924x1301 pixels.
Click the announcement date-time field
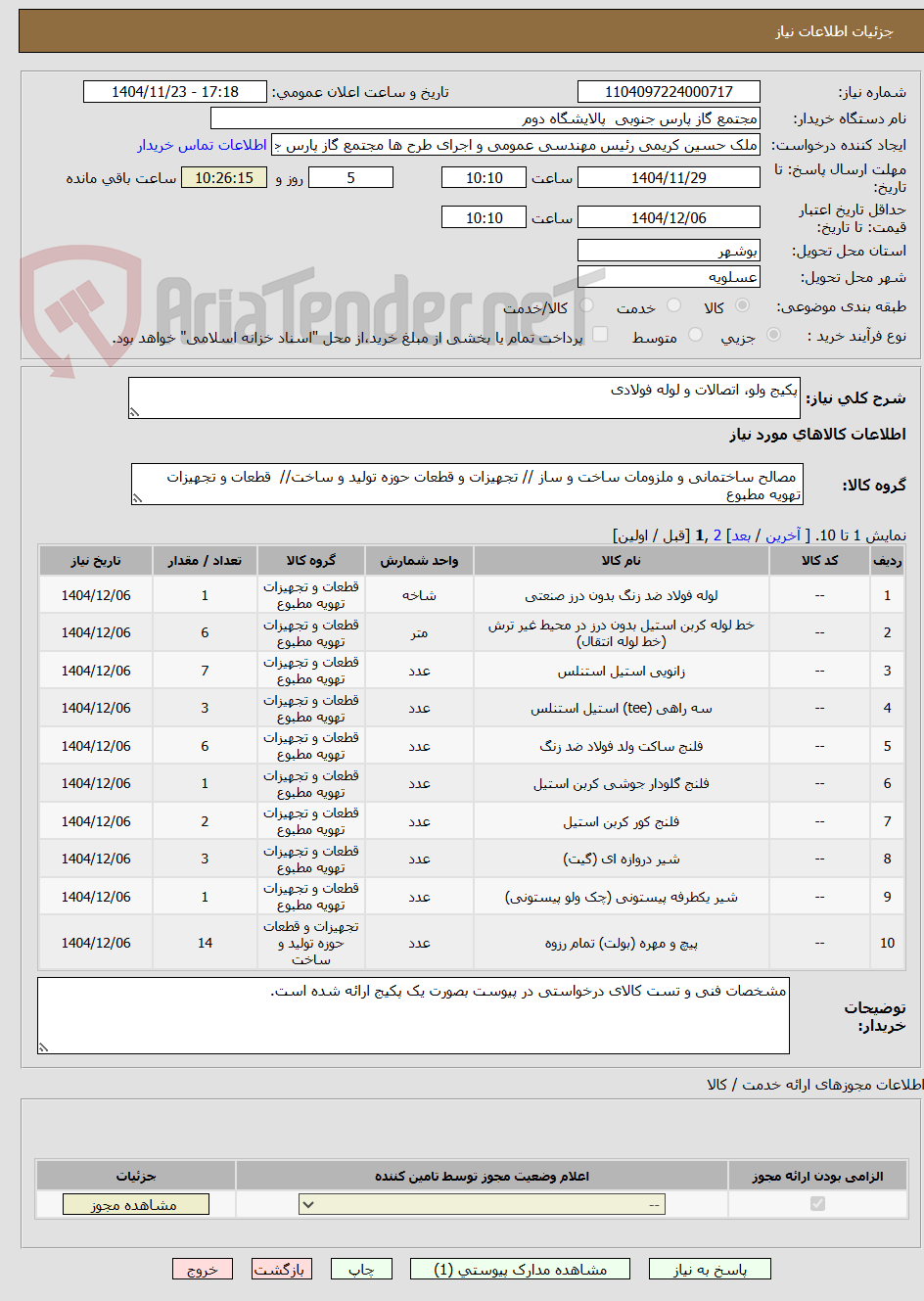point(175,92)
